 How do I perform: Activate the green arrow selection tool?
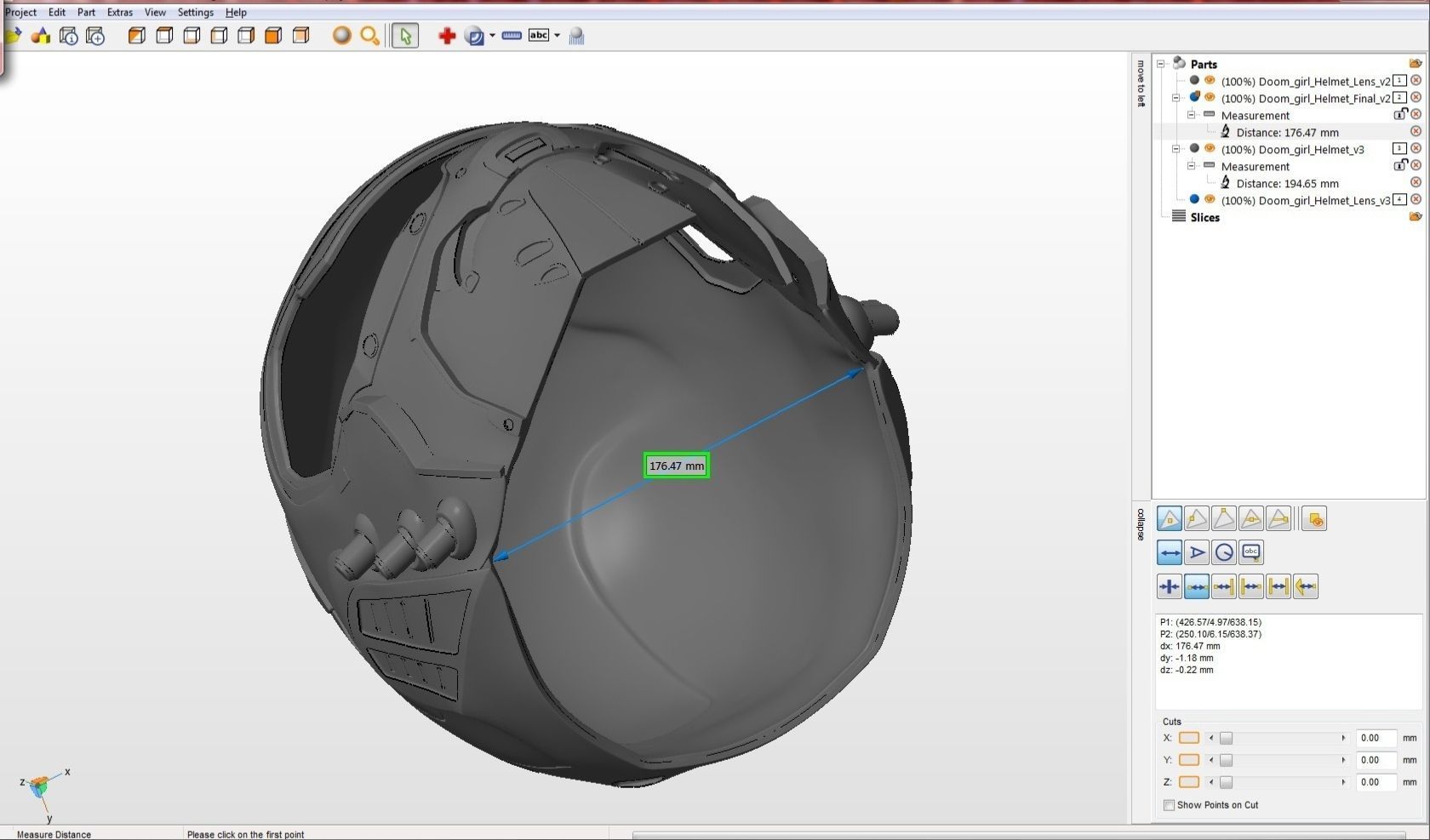pyautogui.click(x=405, y=36)
